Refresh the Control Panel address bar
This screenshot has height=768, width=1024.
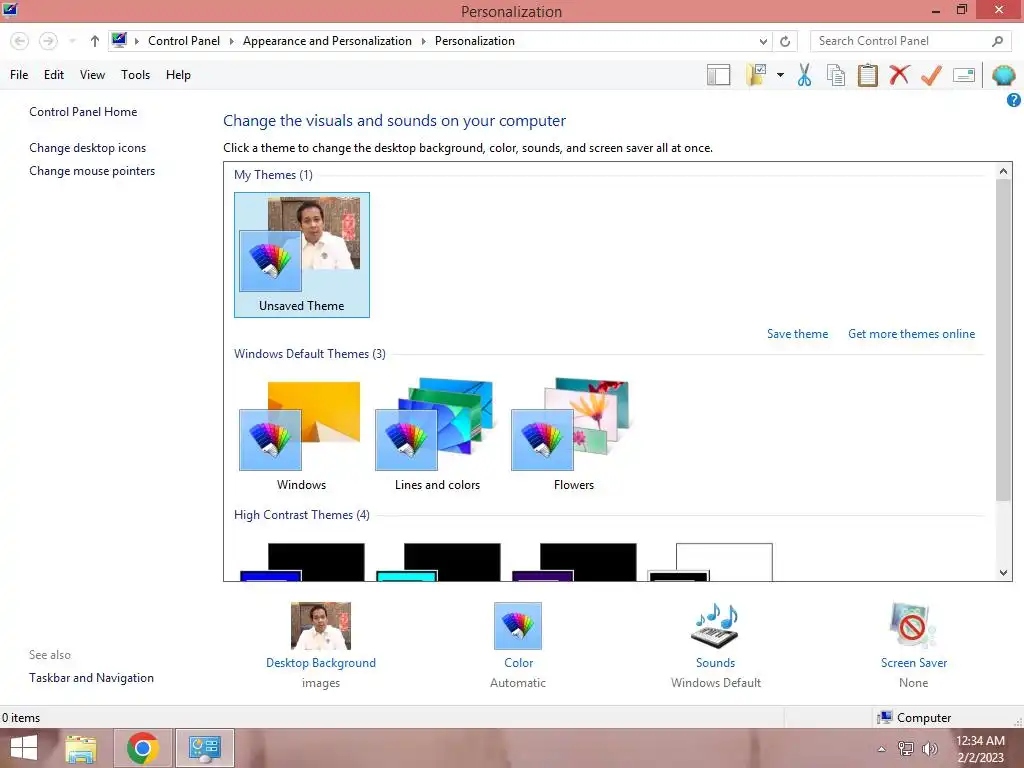tap(785, 41)
